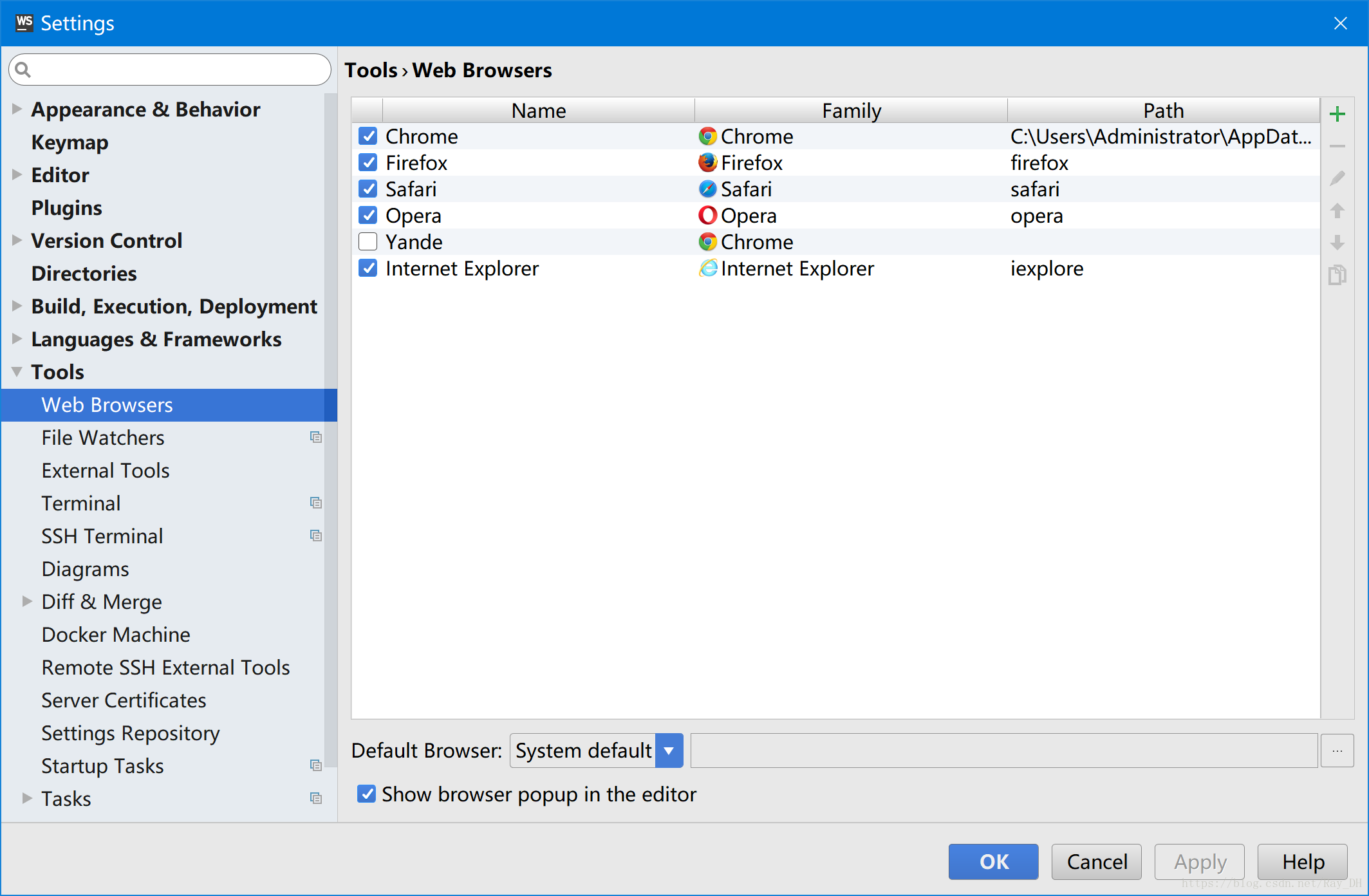Expand the Tasks node
The height and width of the screenshot is (896, 1369).
27,799
